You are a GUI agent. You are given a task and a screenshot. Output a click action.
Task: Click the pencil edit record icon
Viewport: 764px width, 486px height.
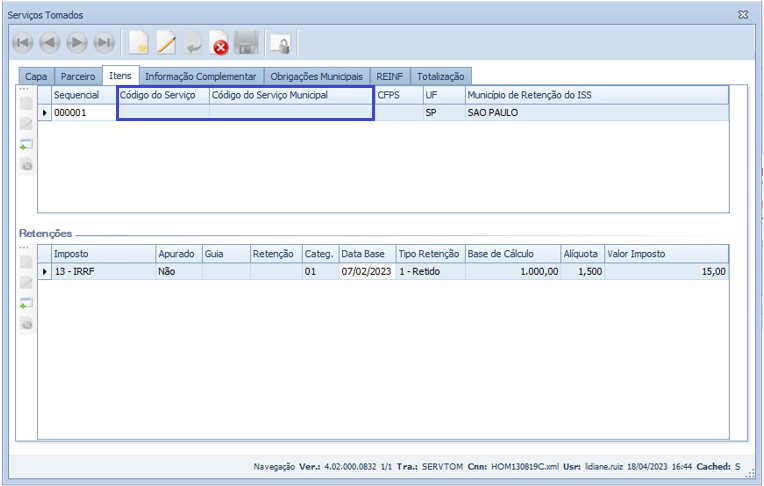tap(166, 43)
